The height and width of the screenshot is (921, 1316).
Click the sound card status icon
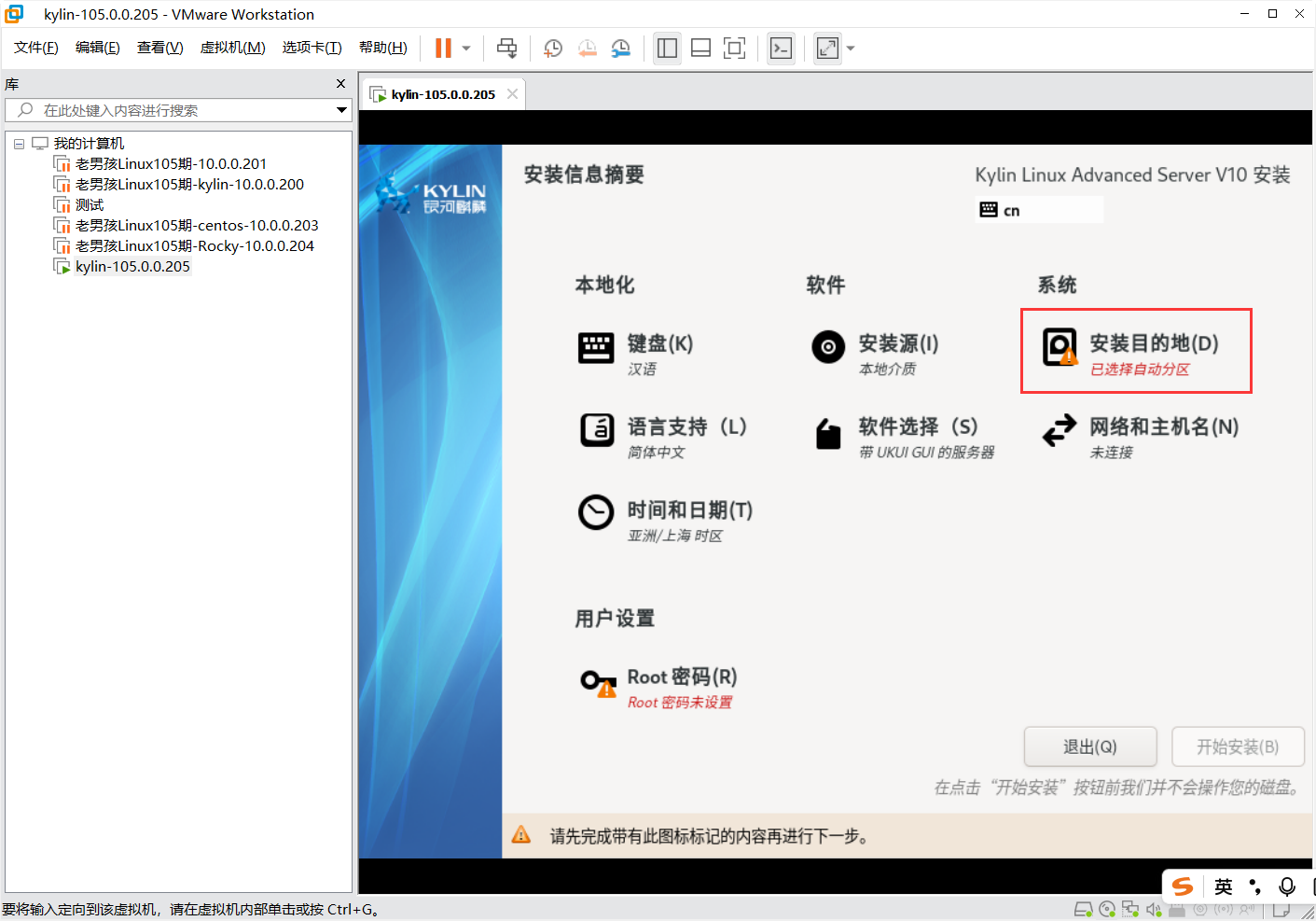(x=1154, y=910)
